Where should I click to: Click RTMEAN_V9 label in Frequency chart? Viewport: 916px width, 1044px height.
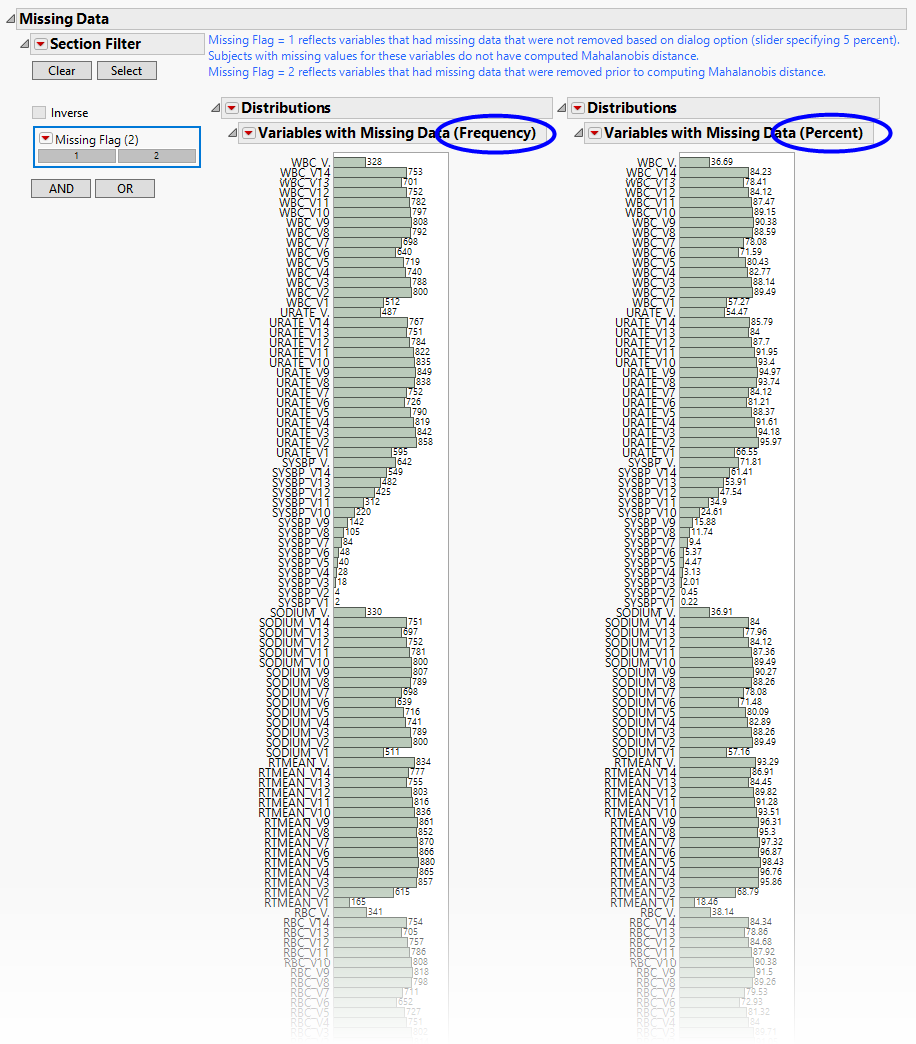296,822
